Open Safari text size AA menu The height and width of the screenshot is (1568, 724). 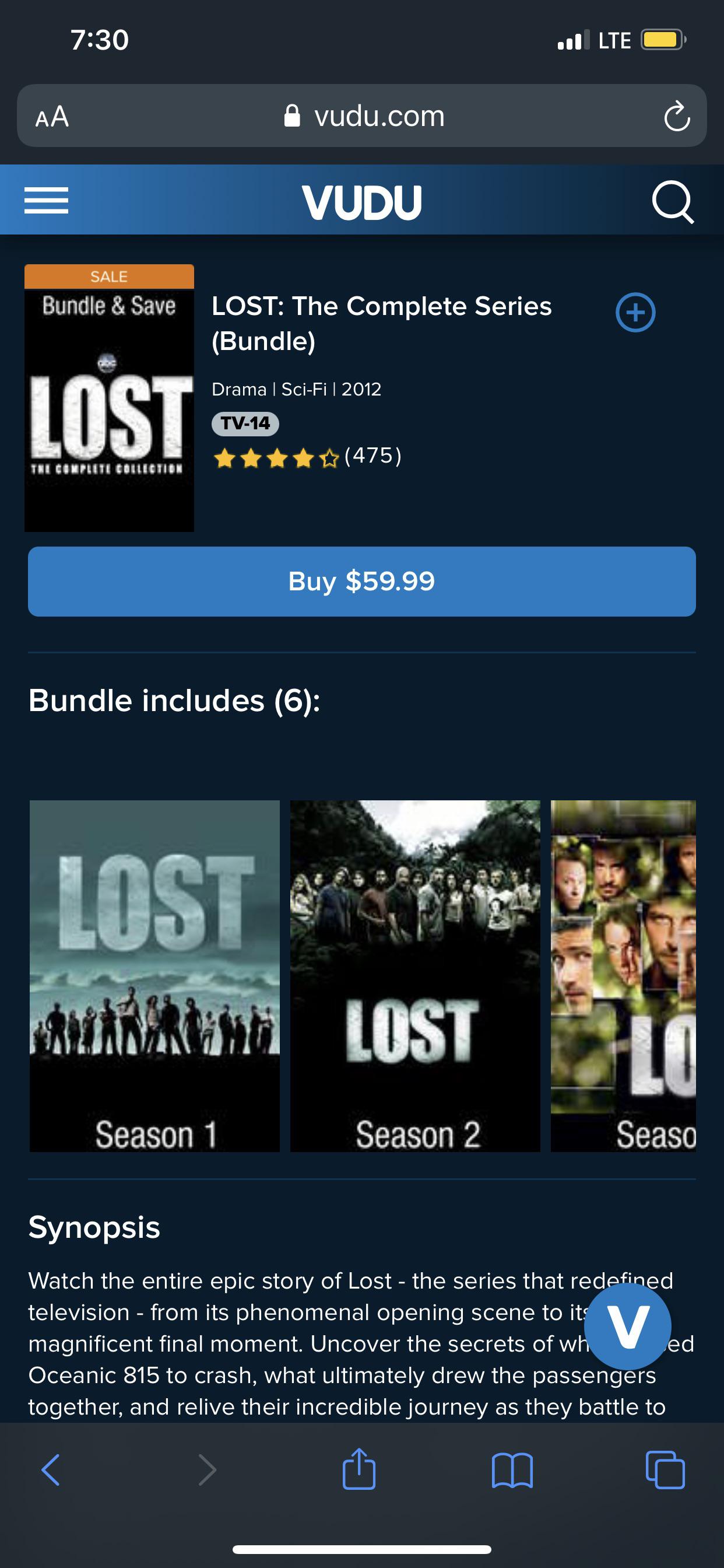[52, 116]
